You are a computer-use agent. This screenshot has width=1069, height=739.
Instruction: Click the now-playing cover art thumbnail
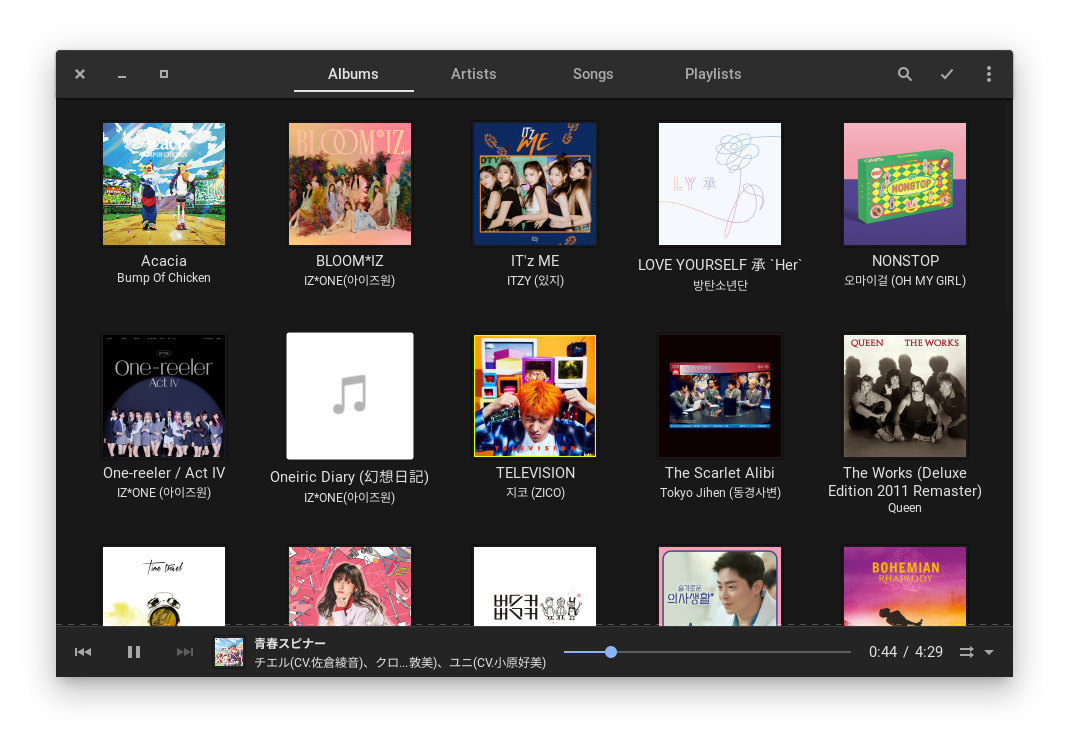point(229,652)
